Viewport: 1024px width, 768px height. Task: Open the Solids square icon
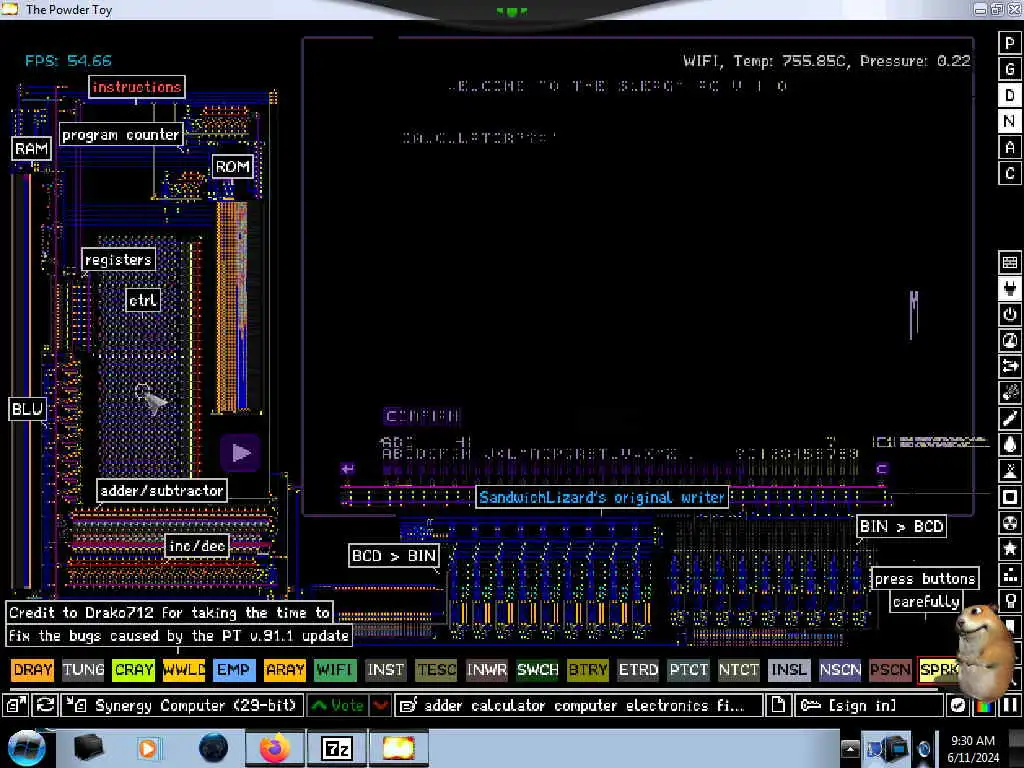point(1010,498)
